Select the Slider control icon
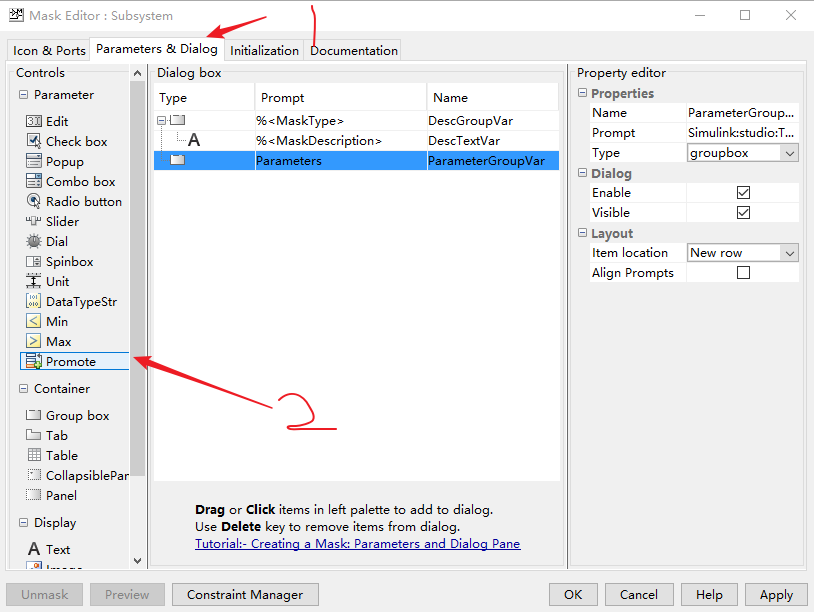The image size is (814, 612). point(34,221)
